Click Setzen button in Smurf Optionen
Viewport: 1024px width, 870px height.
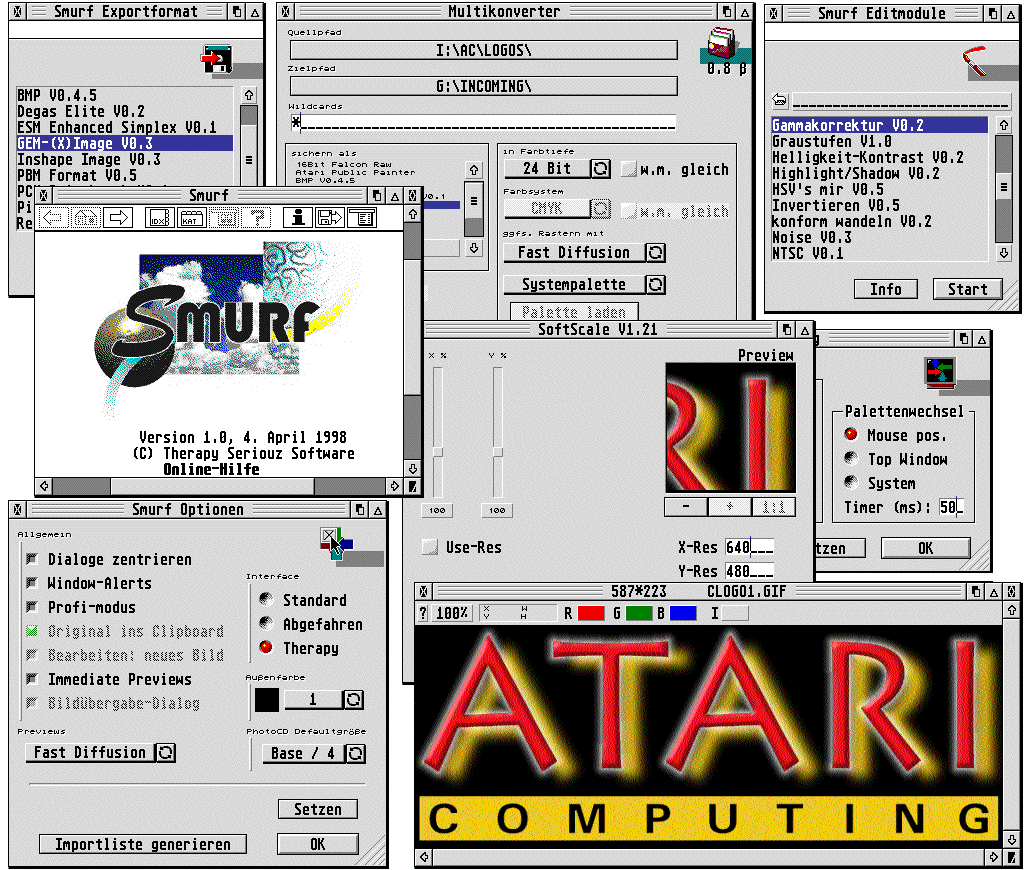pyautogui.click(x=317, y=809)
